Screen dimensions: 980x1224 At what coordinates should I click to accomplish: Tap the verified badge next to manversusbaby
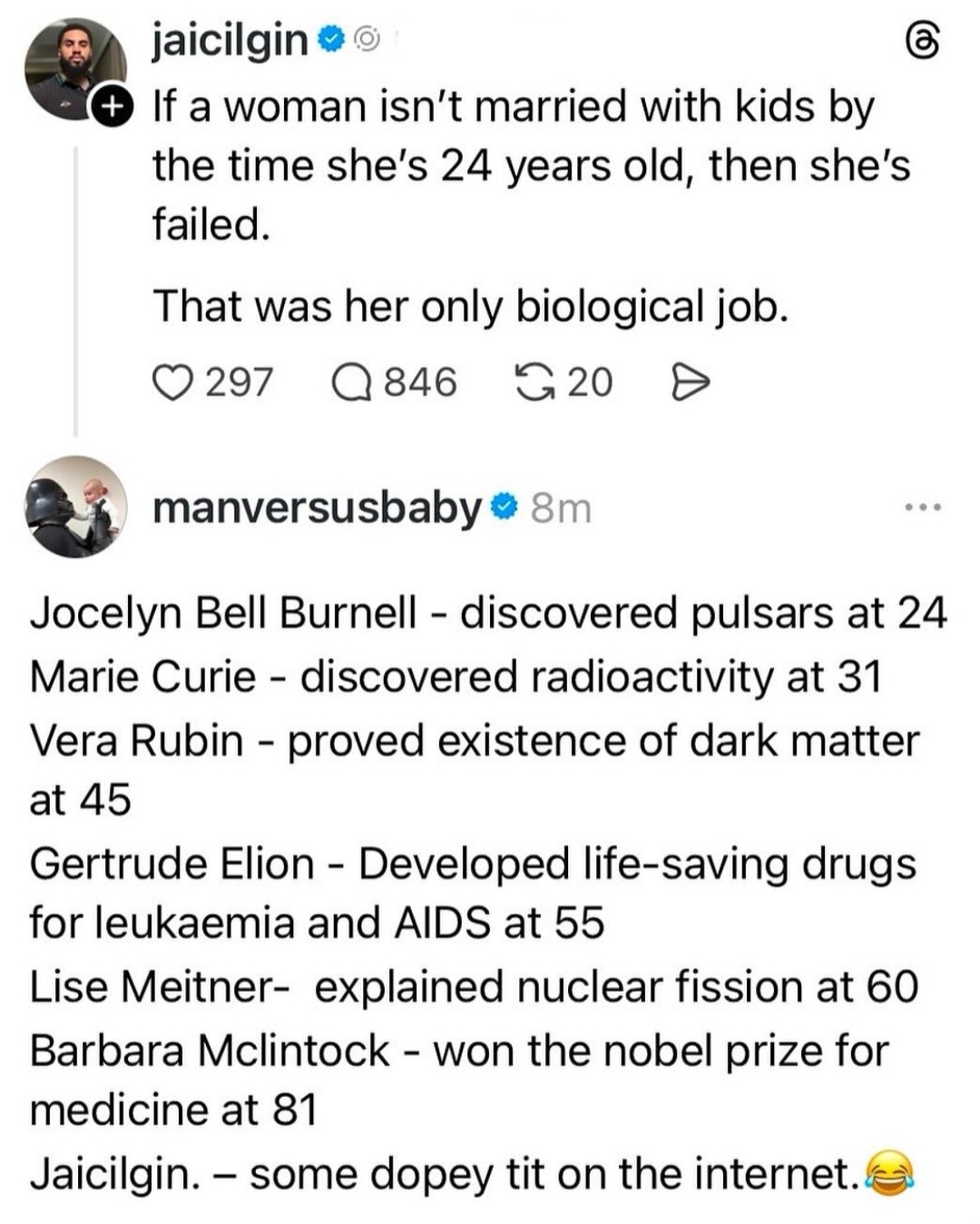click(504, 506)
